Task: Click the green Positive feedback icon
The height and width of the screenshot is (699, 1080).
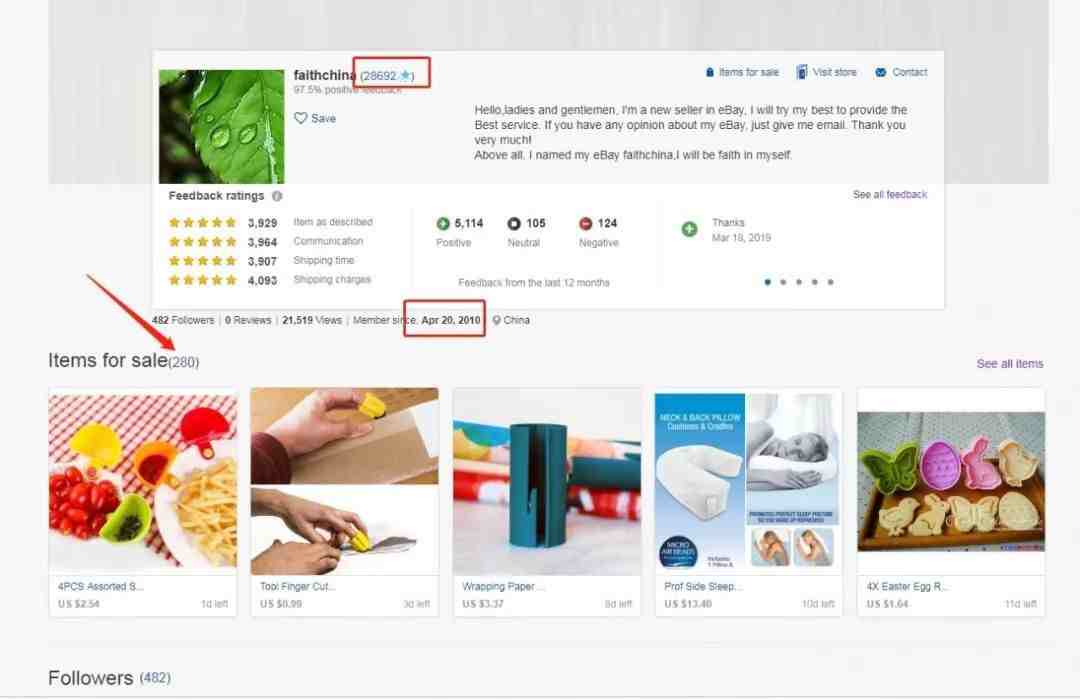Action: (x=443, y=223)
